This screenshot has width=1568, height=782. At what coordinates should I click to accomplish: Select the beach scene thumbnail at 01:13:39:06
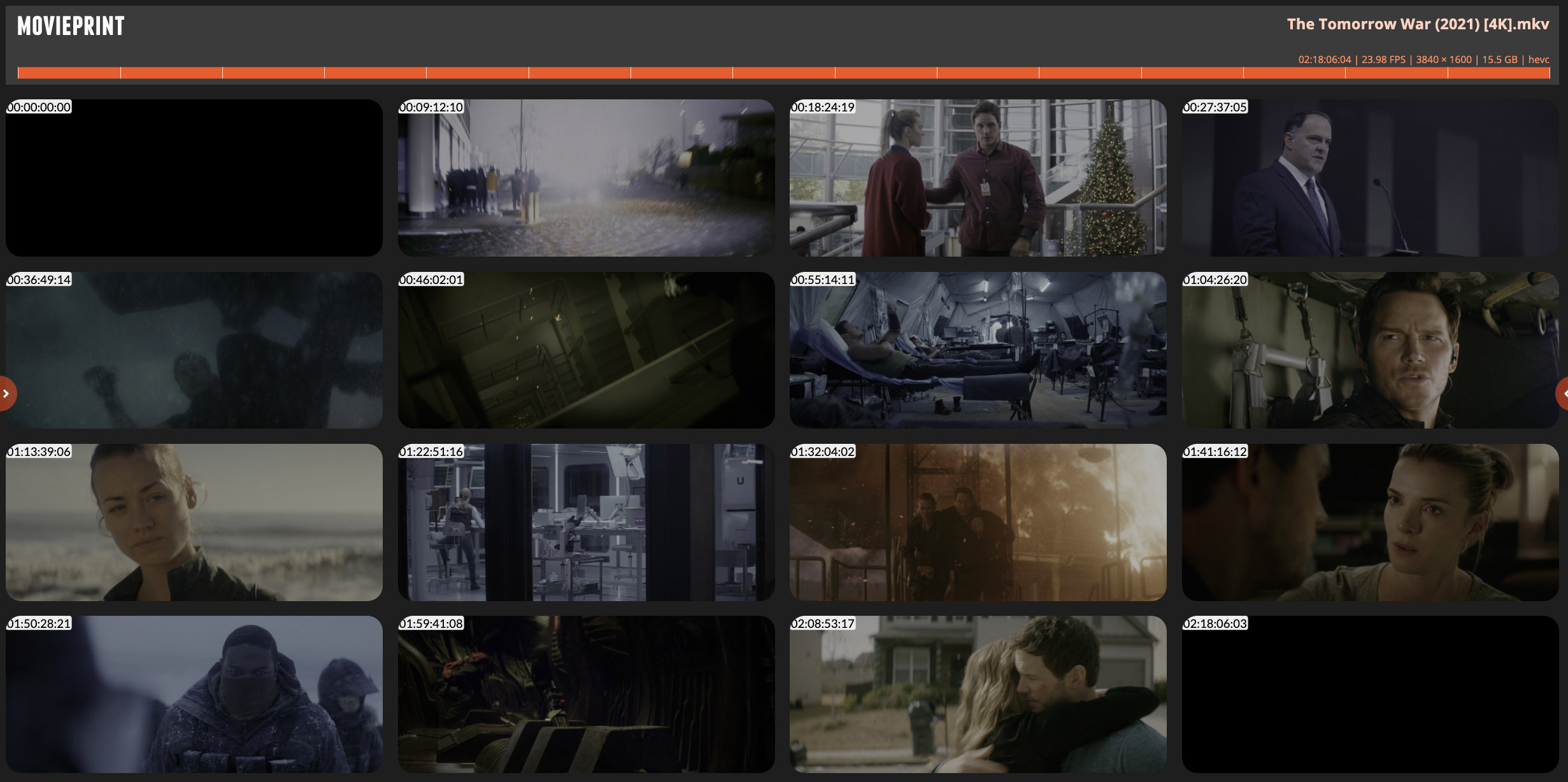(194, 522)
